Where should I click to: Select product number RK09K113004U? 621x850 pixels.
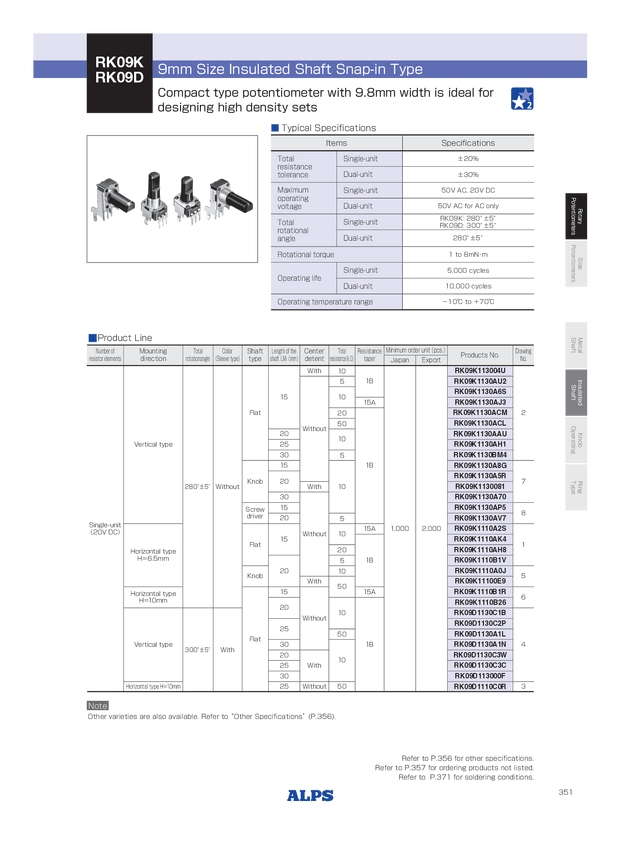[x=480, y=371]
